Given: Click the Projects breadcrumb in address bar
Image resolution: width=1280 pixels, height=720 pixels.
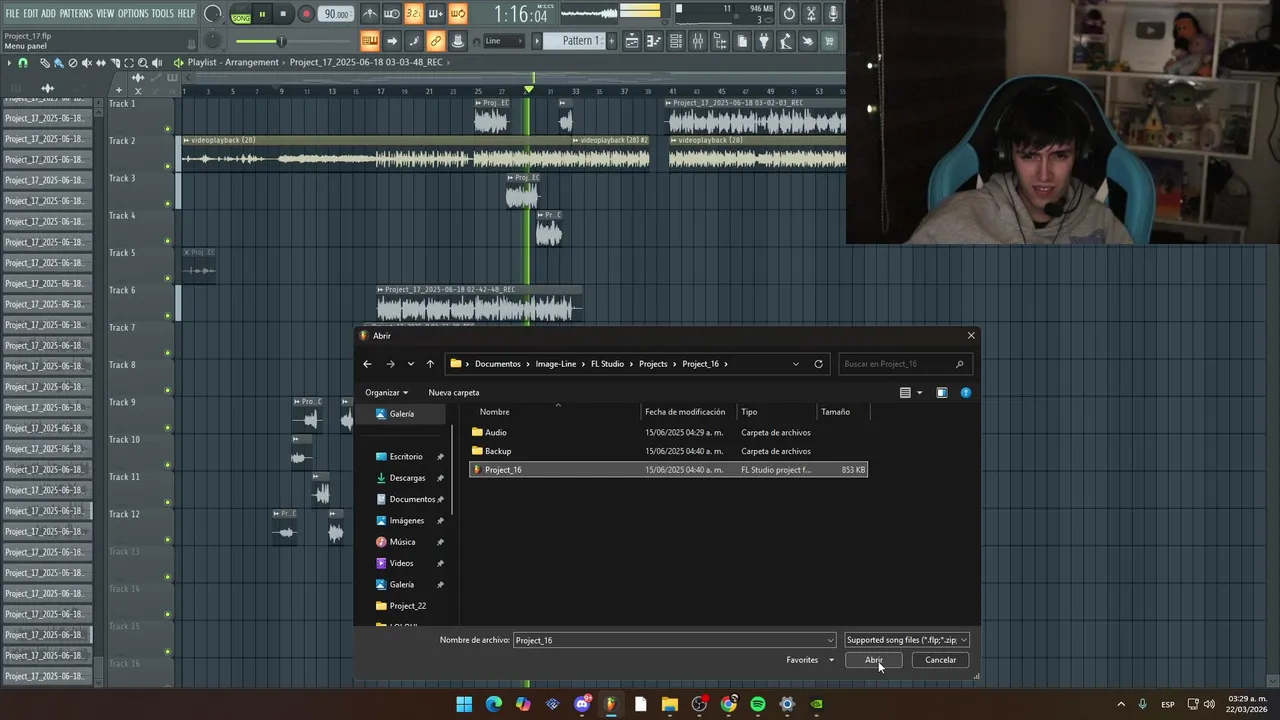Looking at the screenshot, I should click(x=653, y=364).
